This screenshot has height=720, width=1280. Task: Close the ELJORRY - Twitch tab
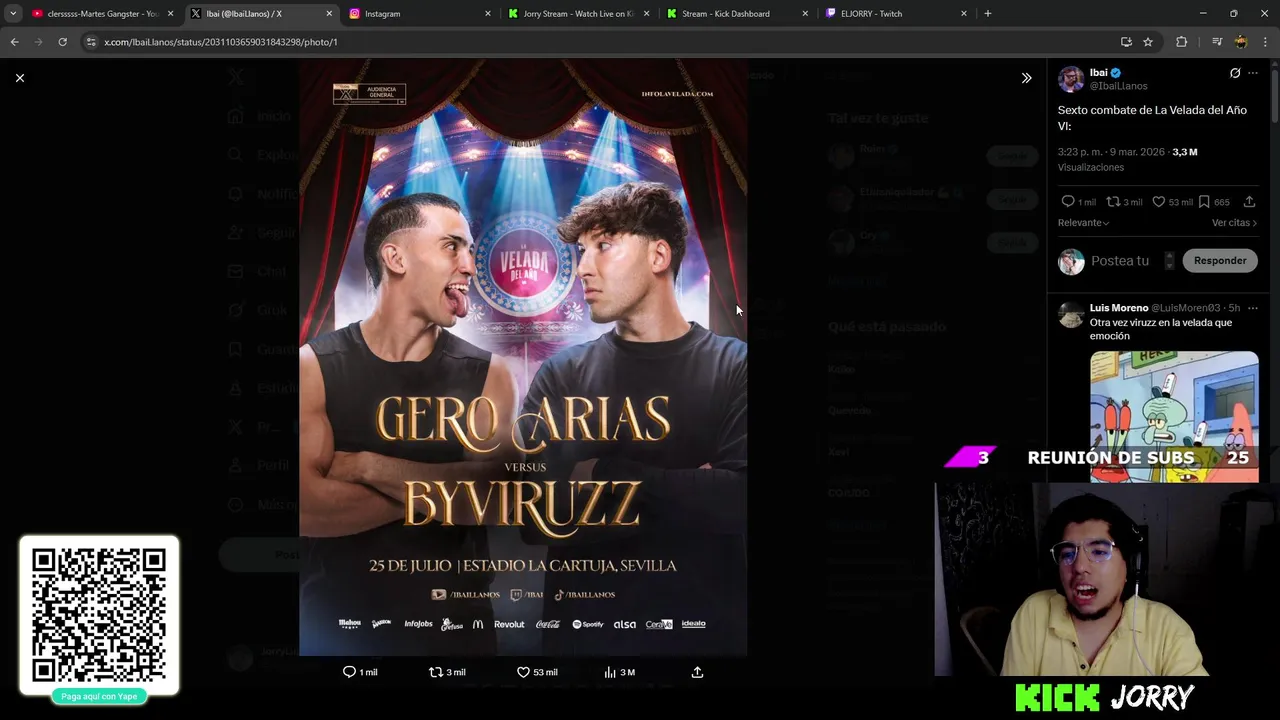pyautogui.click(x=964, y=14)
